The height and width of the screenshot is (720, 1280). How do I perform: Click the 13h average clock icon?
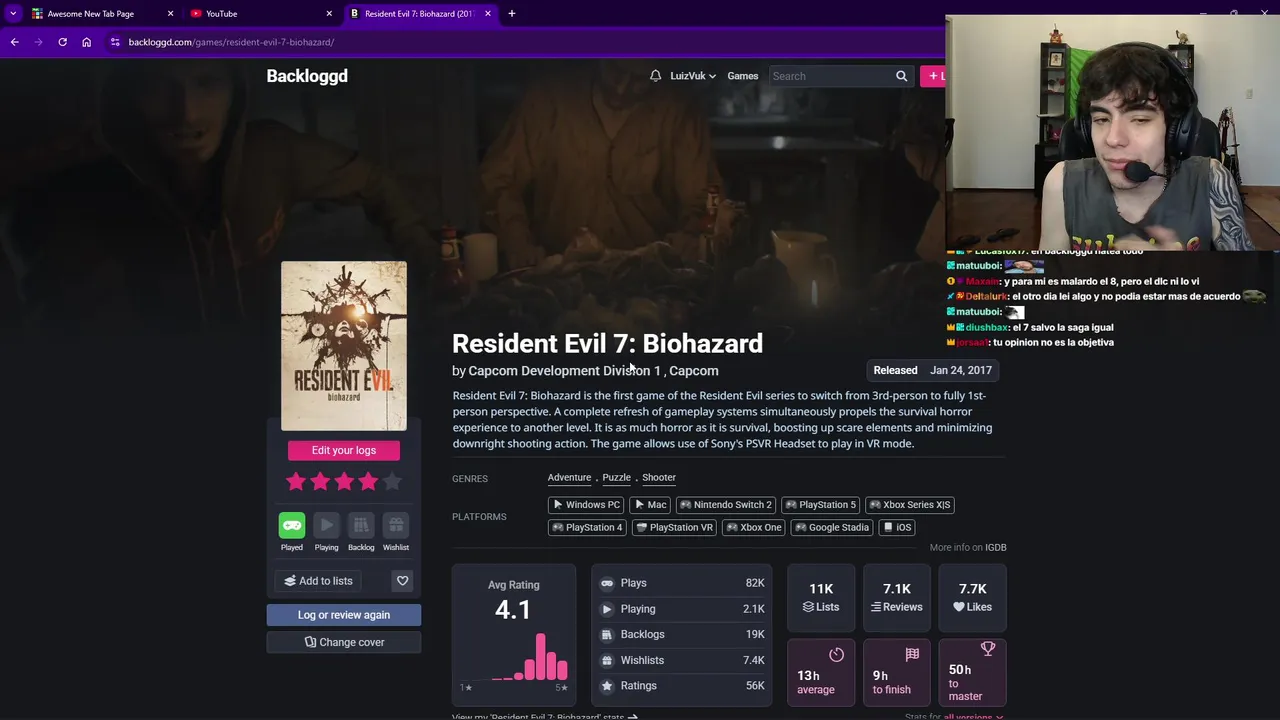coord(836,655)
